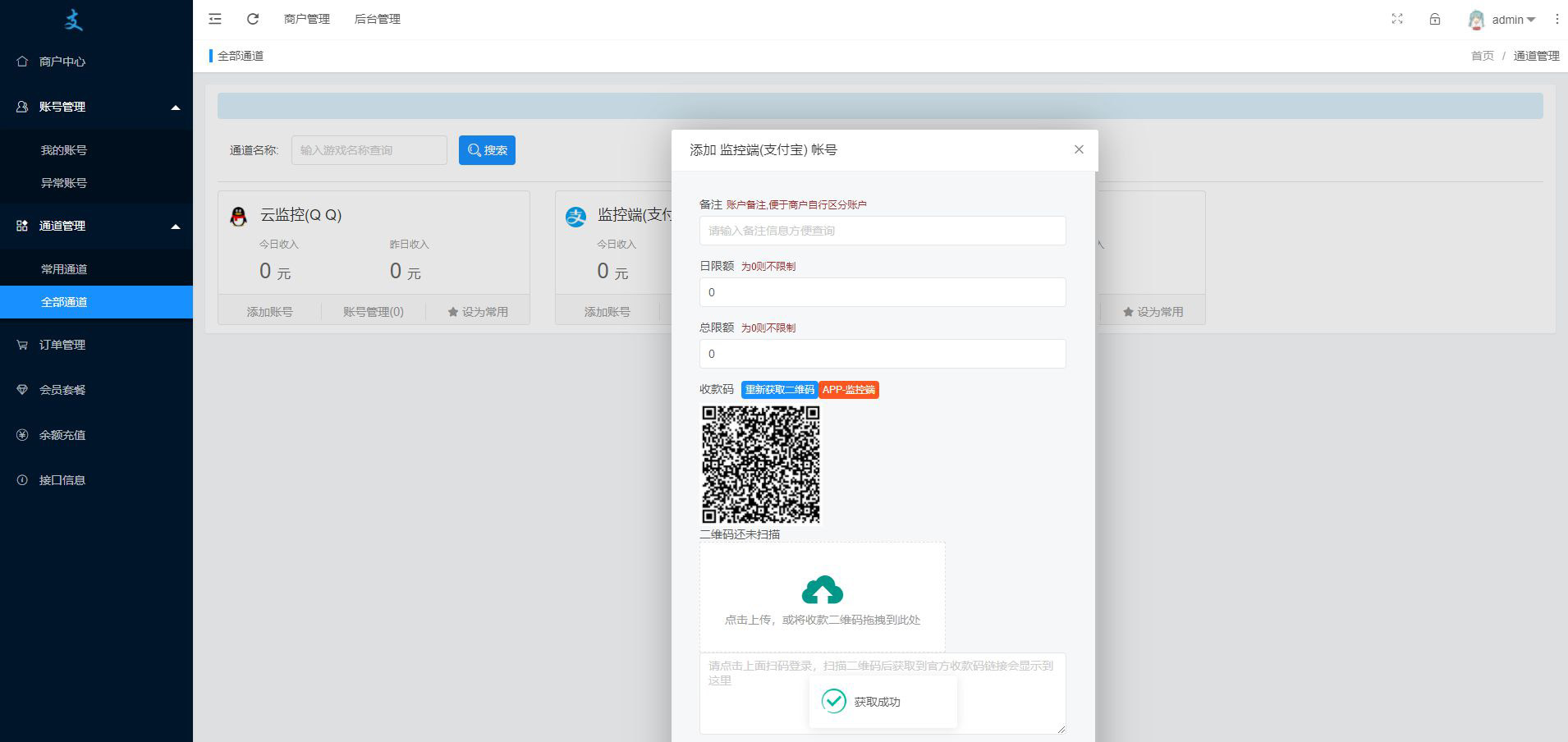Open the 商户管理 top menu
This screenshot has width=1568, height=742.
click(306, 19)
